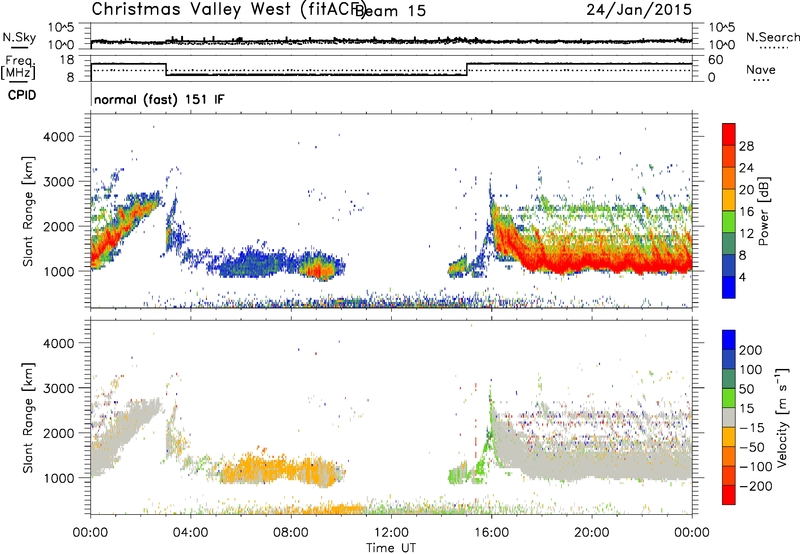Click the "50" value on velocity colorbar
The width and height of the screenshot is (800, 554).
[x=747, y=389]
